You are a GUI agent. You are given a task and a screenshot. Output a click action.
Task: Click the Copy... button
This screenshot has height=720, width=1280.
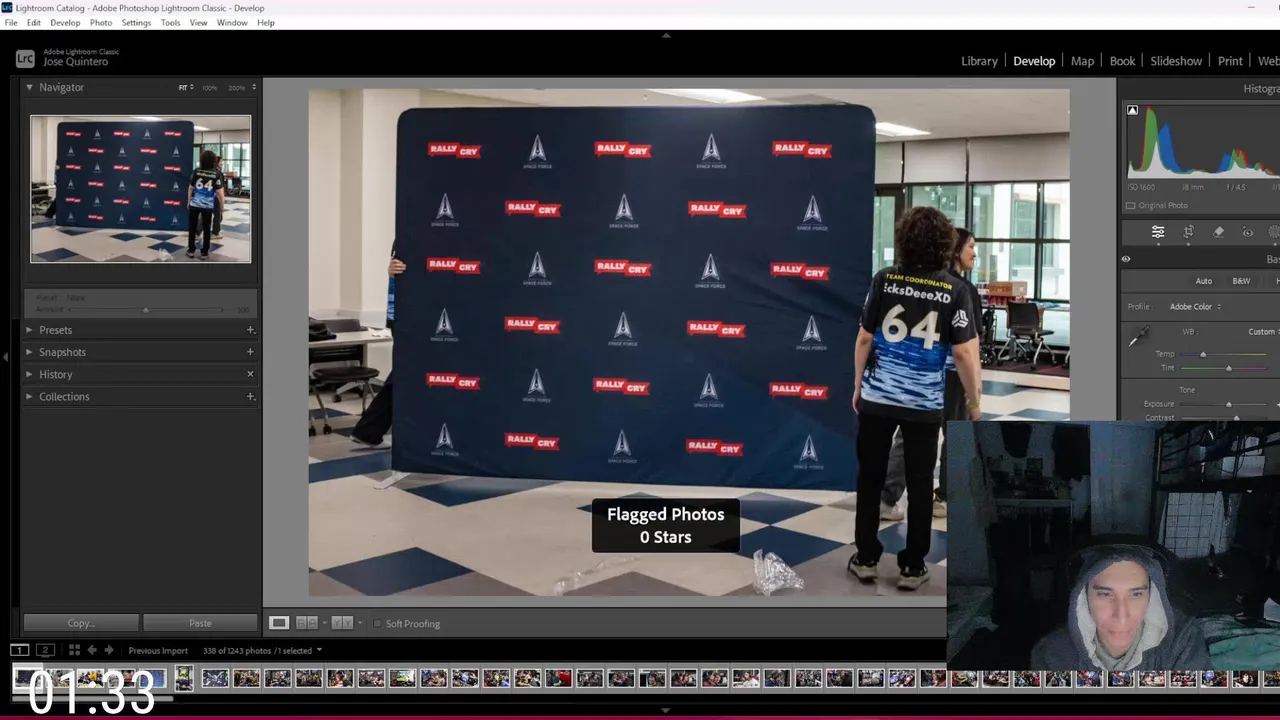(x=81, y=623)
